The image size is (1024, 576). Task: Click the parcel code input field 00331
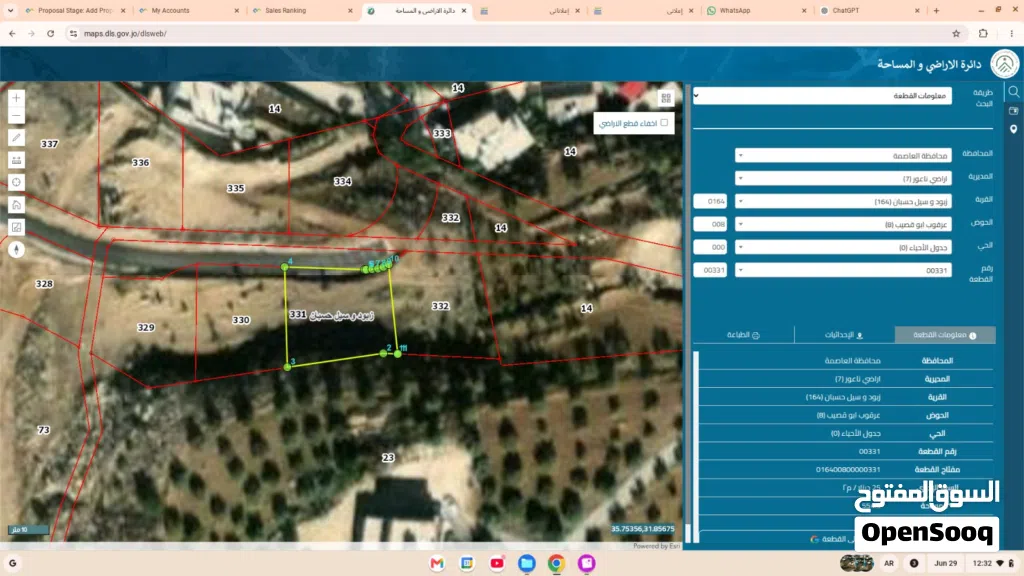(710, 270)
